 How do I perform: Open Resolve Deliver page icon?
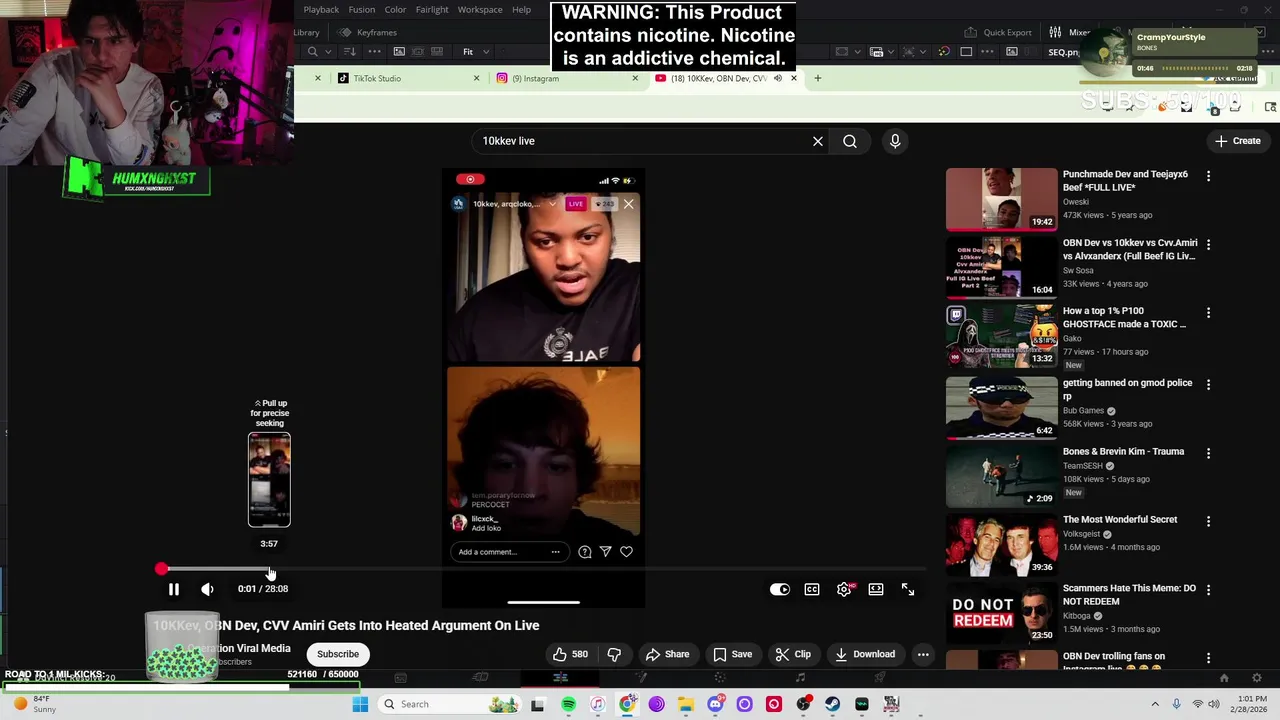(x=880, y=678)
